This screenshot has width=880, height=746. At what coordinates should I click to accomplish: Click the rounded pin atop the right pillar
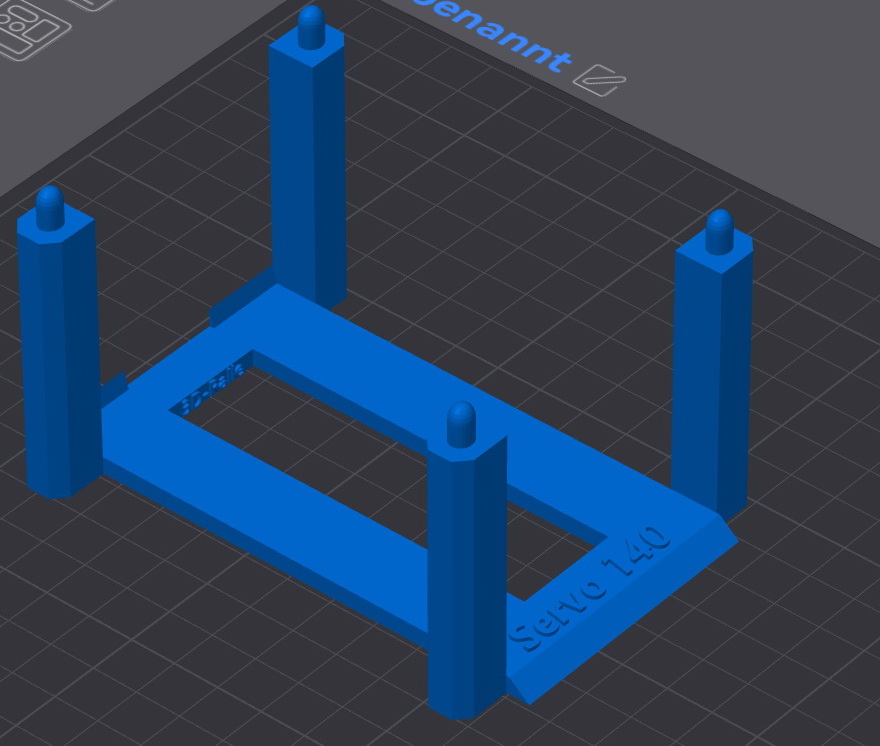click(719, 230)
